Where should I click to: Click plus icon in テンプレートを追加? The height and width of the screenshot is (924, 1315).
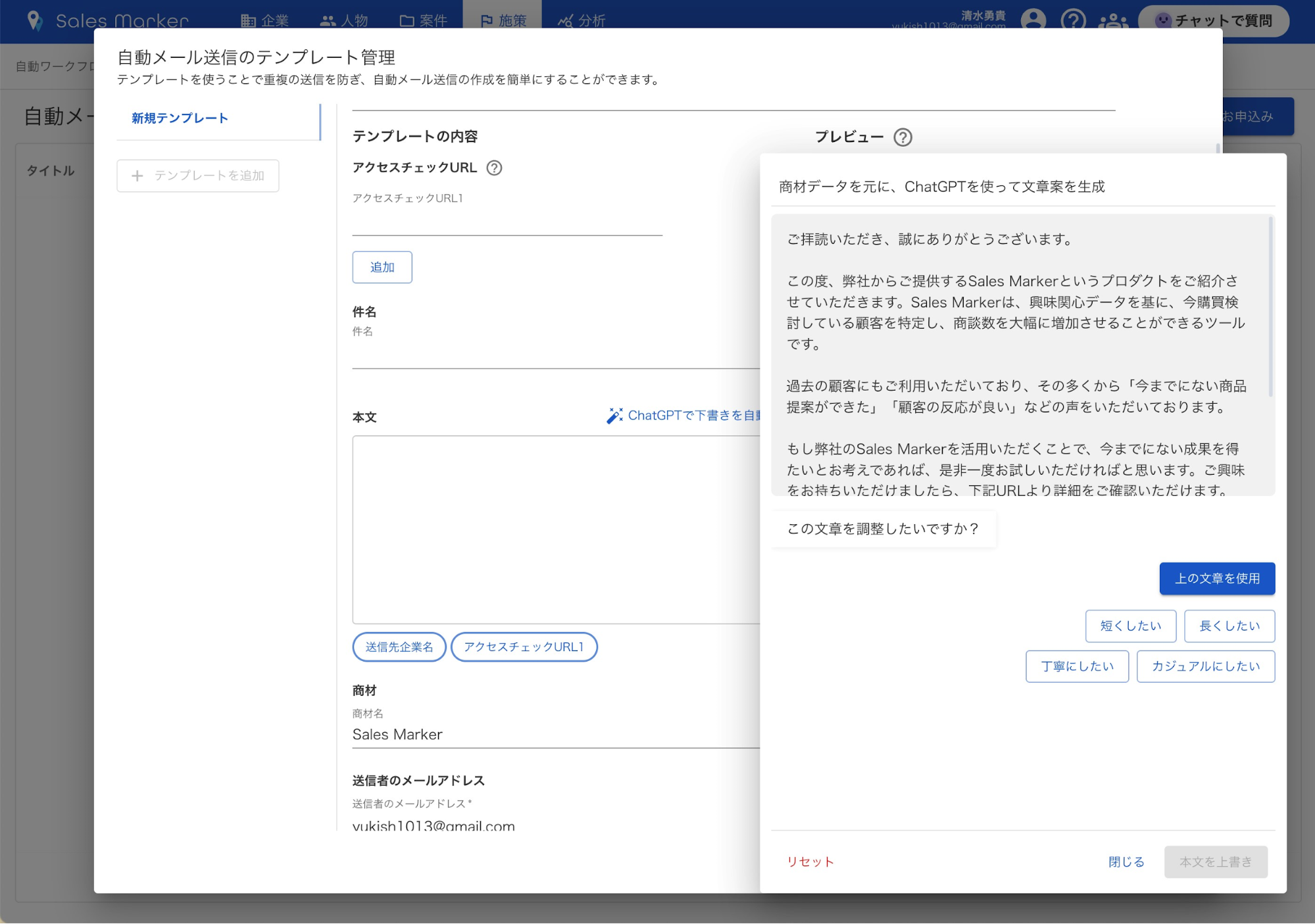(x=137, y=176)
